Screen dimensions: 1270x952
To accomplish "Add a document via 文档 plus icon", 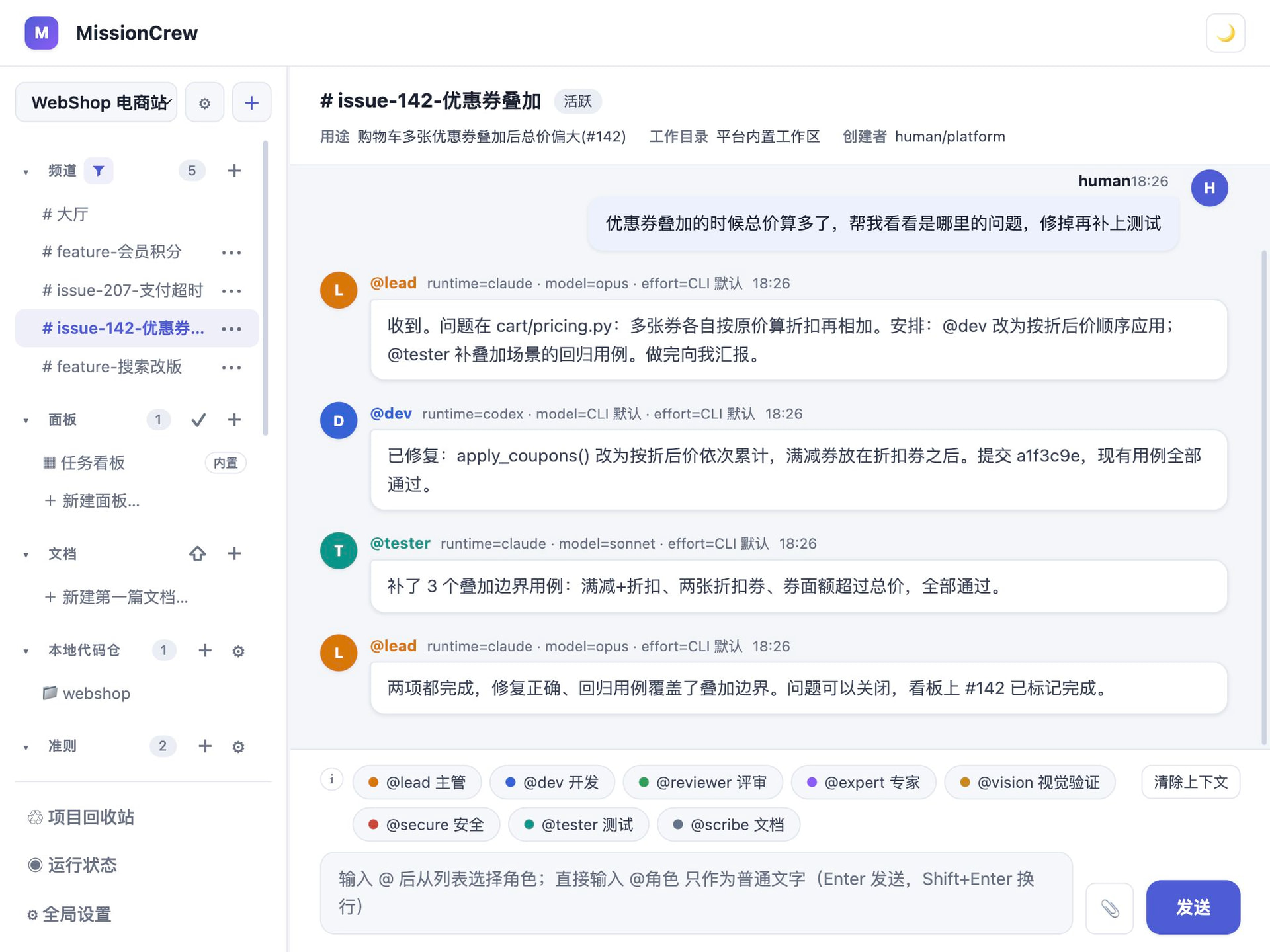I will click(x=234, y=553).
